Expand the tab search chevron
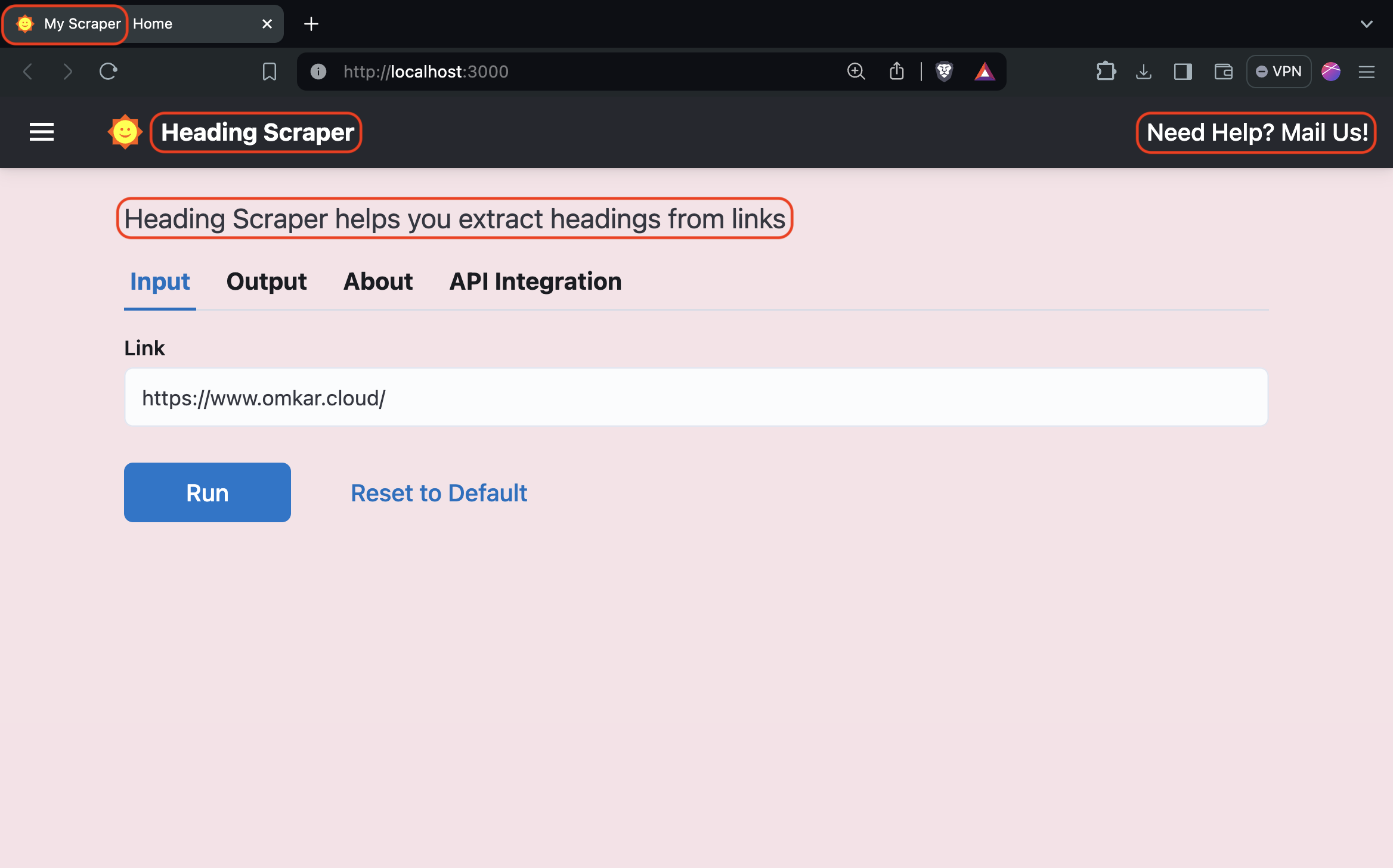The width and height of the screenshot is (1393, 868). pyautogui.click(x=1366, y=24)
